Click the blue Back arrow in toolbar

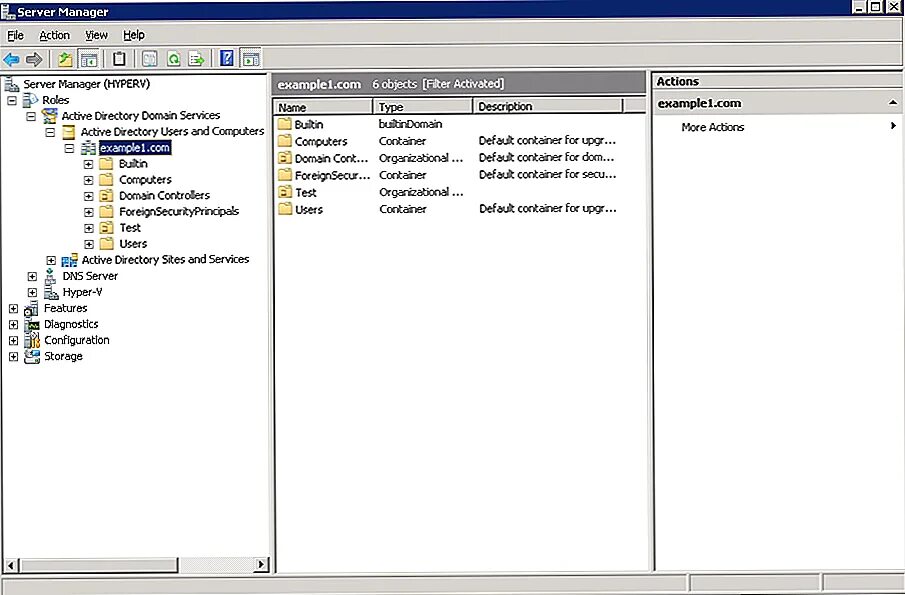tap(12, 59)
